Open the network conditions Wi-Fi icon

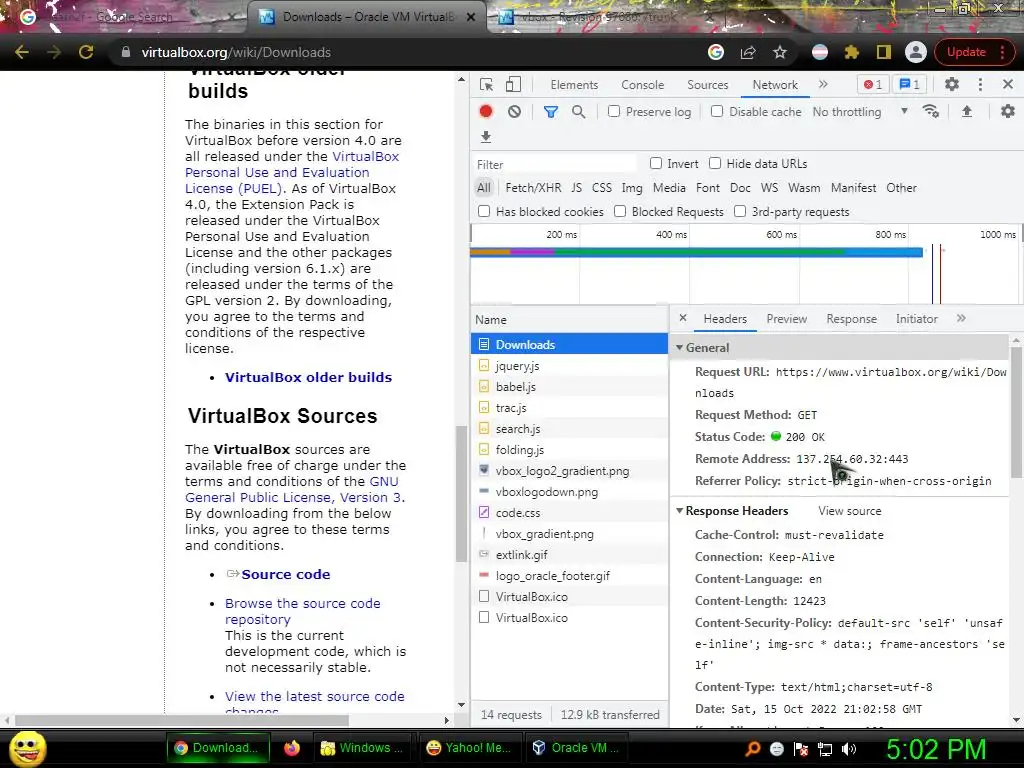pyautogui.click(x=931, y=112)
